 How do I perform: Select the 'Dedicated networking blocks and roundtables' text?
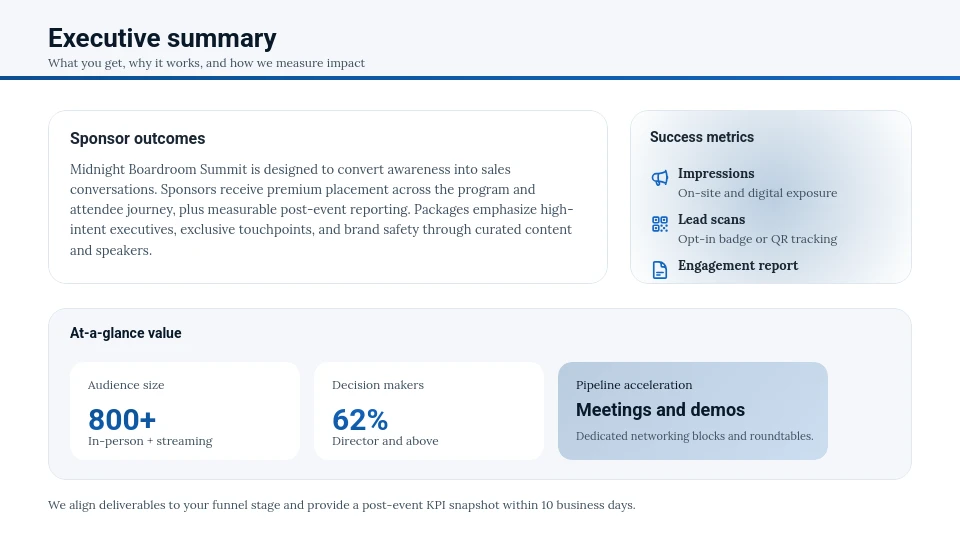tap(694, 436)
